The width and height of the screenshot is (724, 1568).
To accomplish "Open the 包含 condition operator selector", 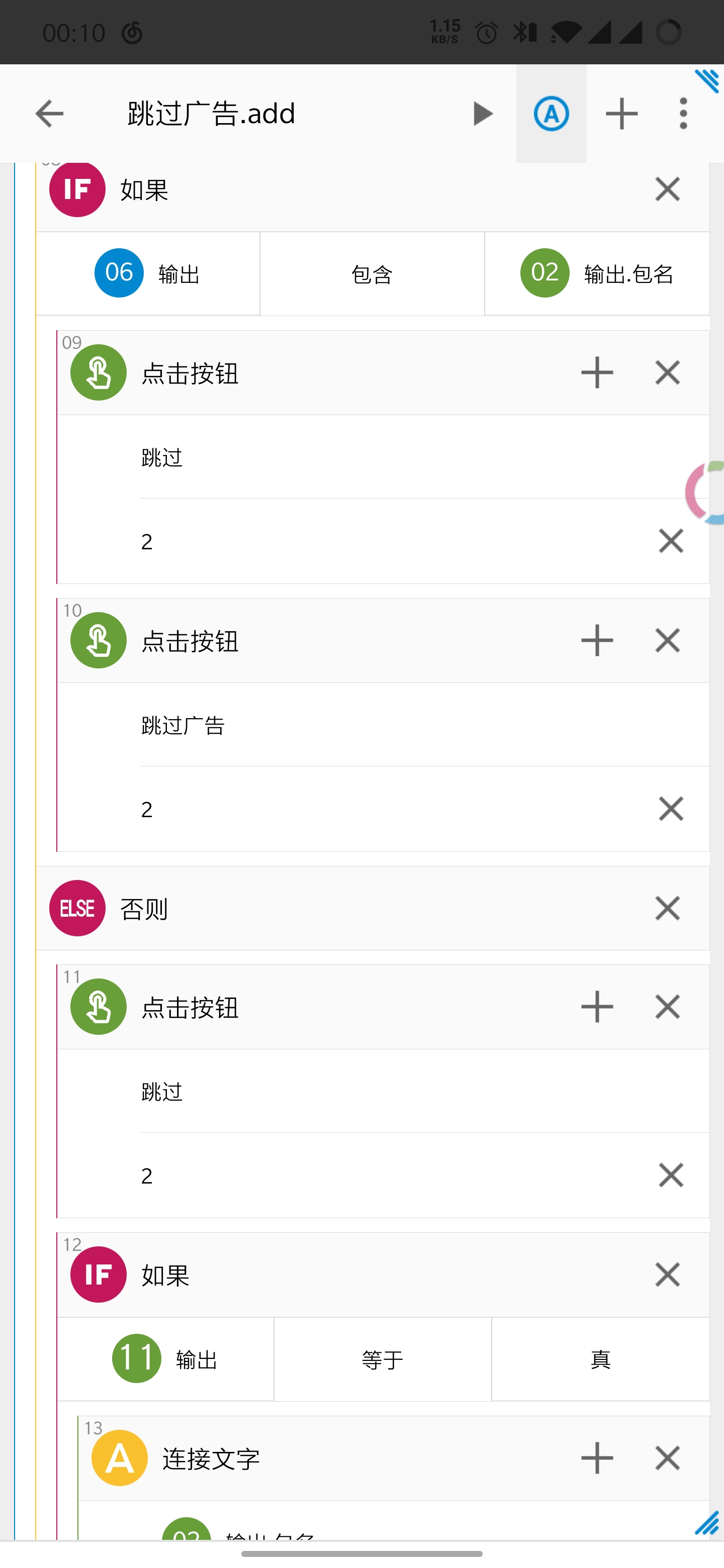I will coord(372,274).
